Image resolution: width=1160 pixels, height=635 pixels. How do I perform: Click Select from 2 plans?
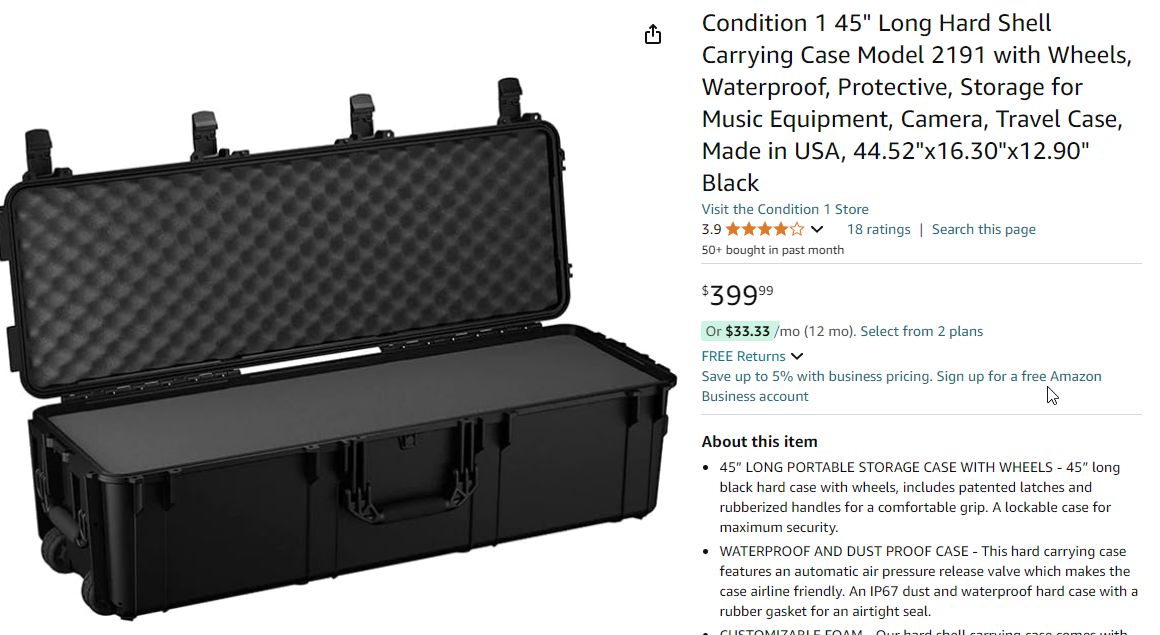[921, 331]
